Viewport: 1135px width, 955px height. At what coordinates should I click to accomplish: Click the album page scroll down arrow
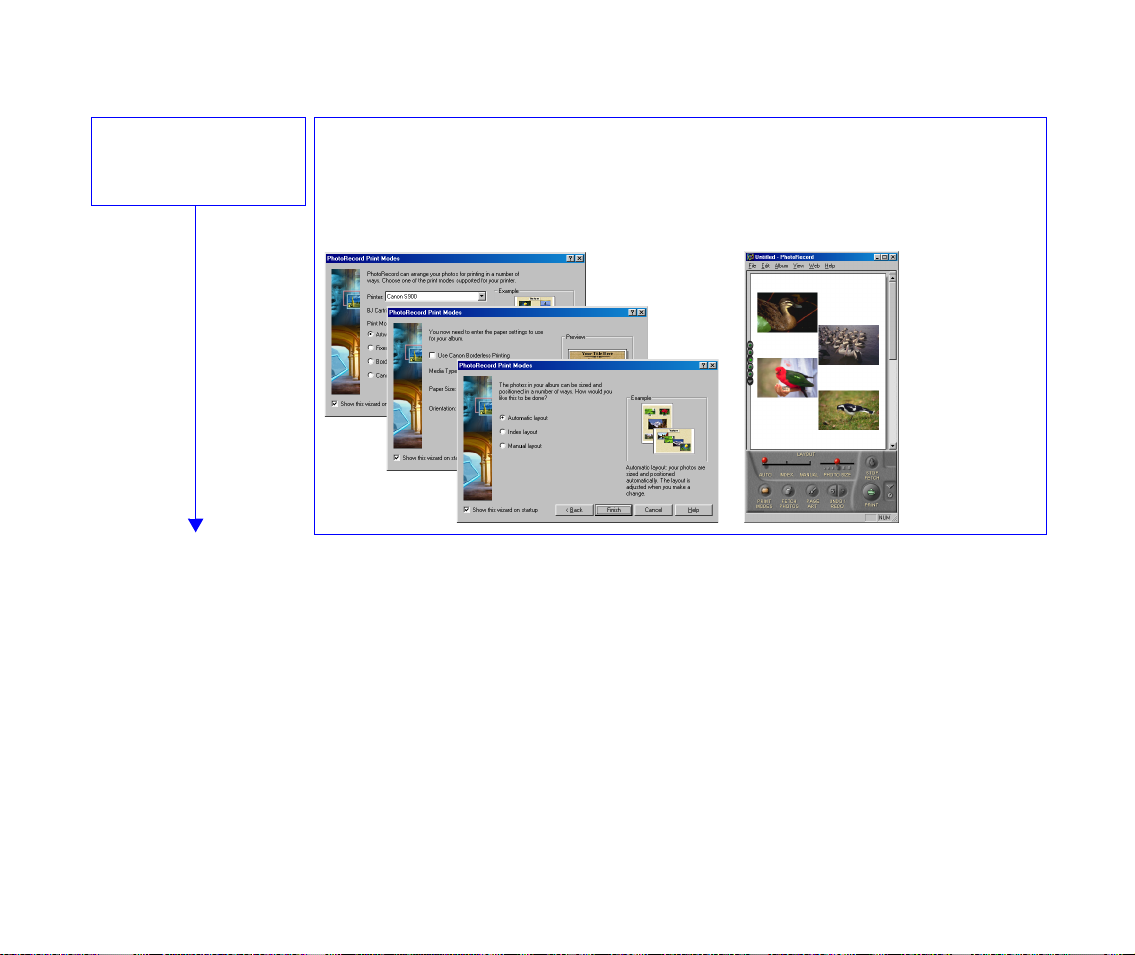(892, 445)
